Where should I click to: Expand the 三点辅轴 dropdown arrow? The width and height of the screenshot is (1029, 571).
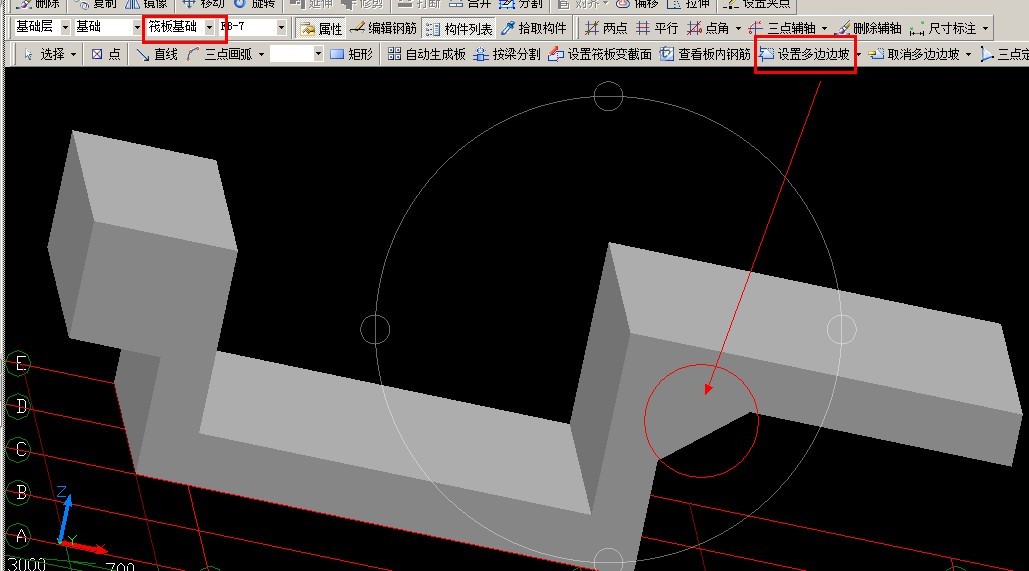pyautogui.click(x=825, y=28)
